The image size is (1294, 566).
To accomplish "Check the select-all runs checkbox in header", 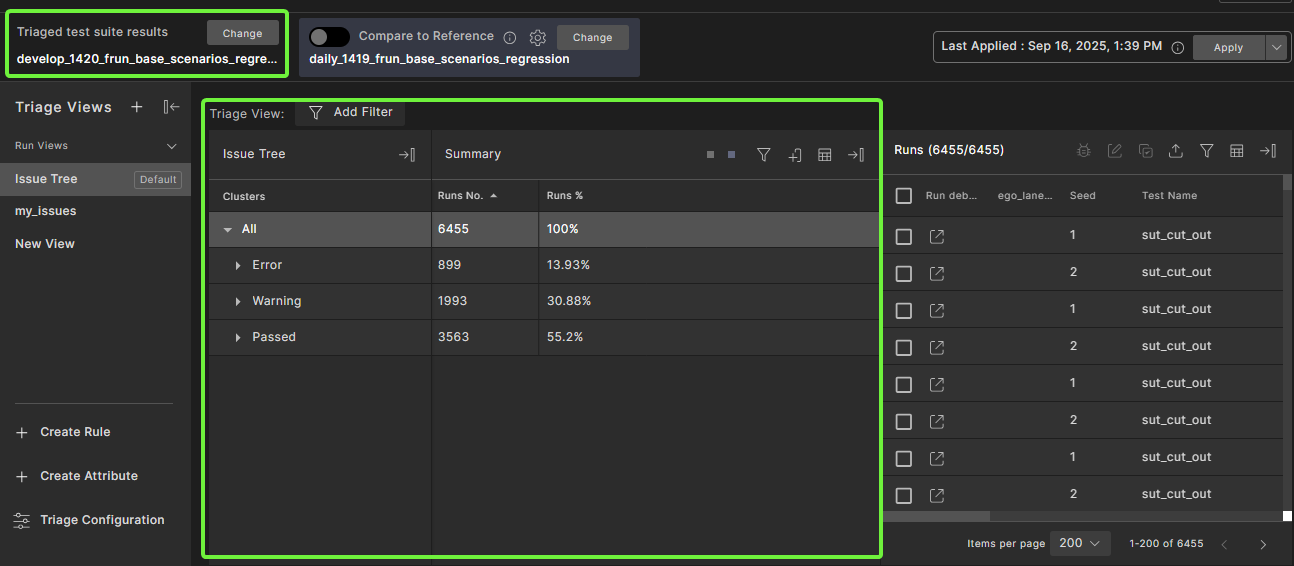I will [904, 196].
